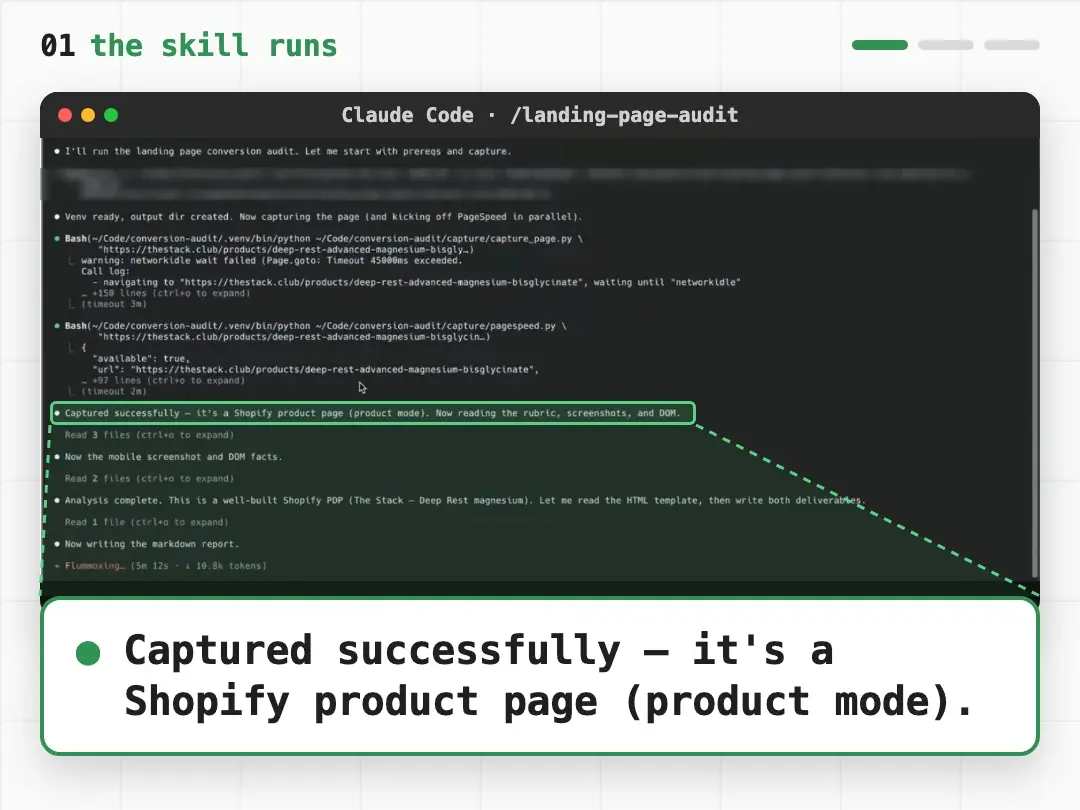Click the ""url":" JSON output line
The image size is (1080, 810).
(x=315, y=369)
